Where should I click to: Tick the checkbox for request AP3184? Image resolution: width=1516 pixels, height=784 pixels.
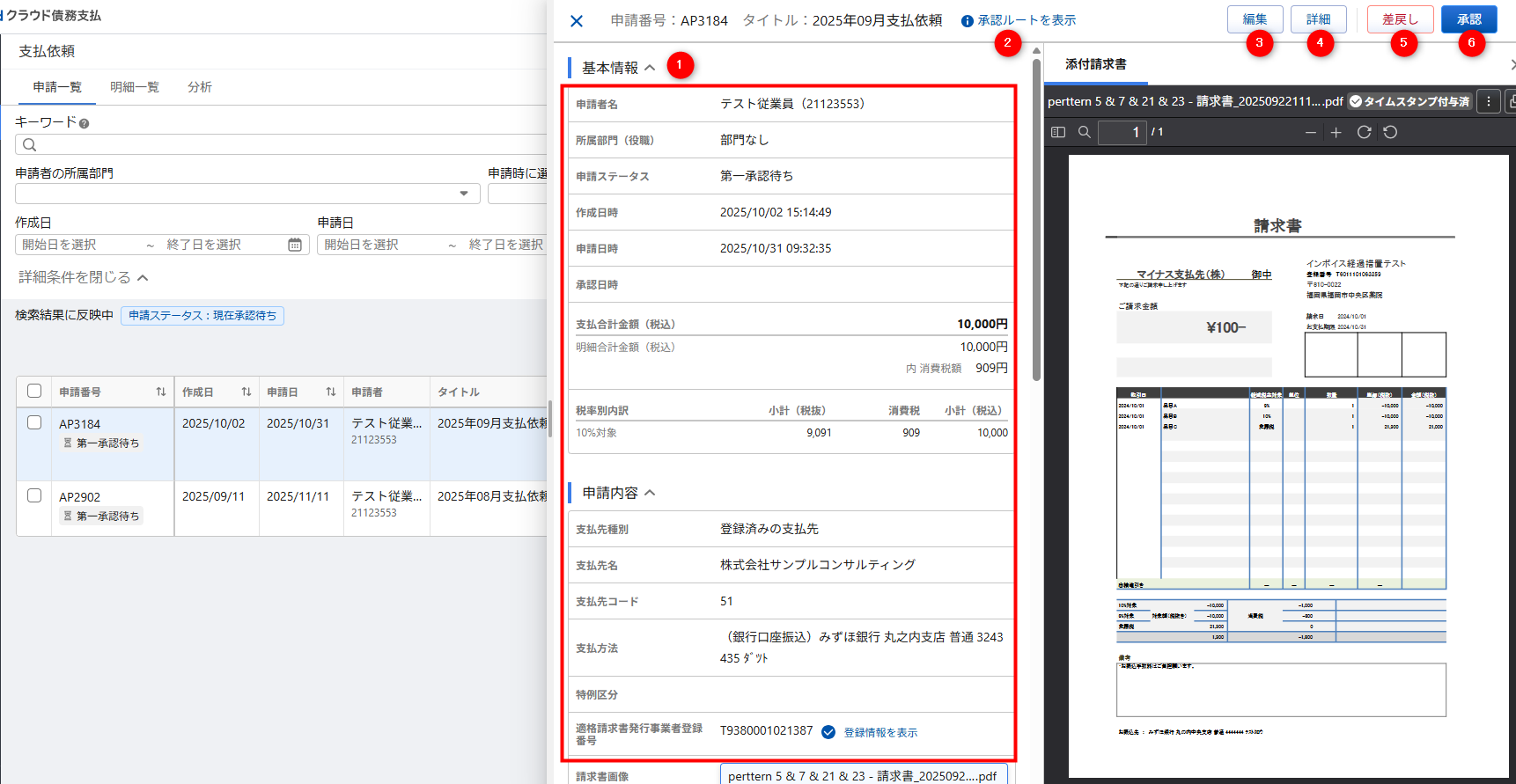click(x=34, y=422)
